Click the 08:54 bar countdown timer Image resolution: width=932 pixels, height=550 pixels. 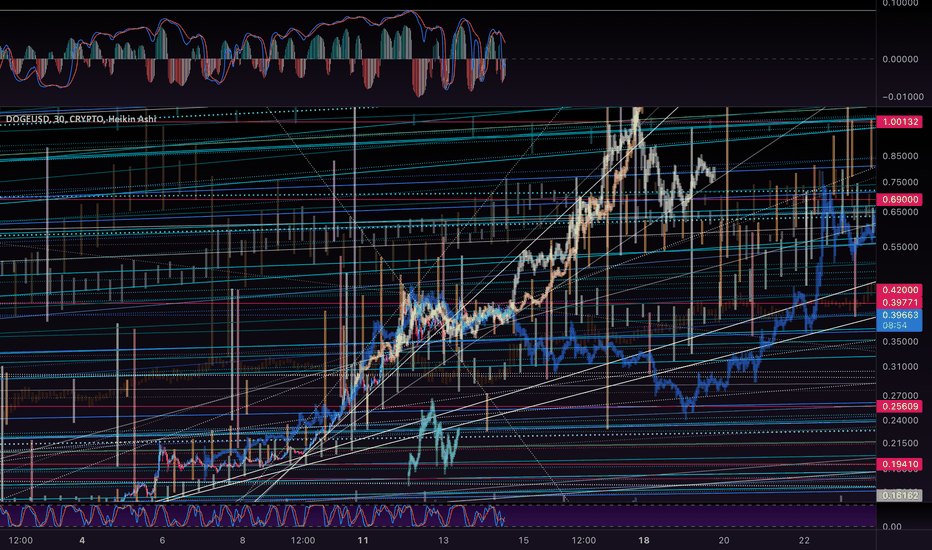point(895,326)
